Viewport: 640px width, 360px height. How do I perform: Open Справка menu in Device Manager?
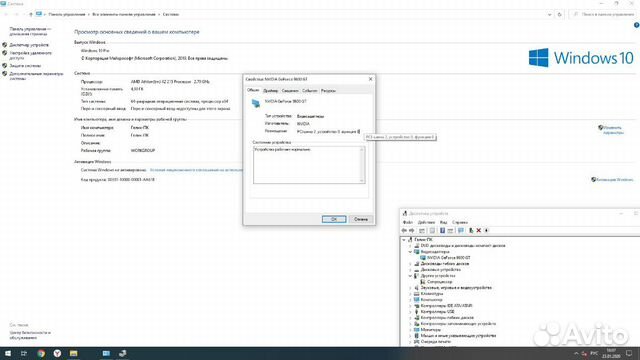pyautogui.click(x=460, y=222)
